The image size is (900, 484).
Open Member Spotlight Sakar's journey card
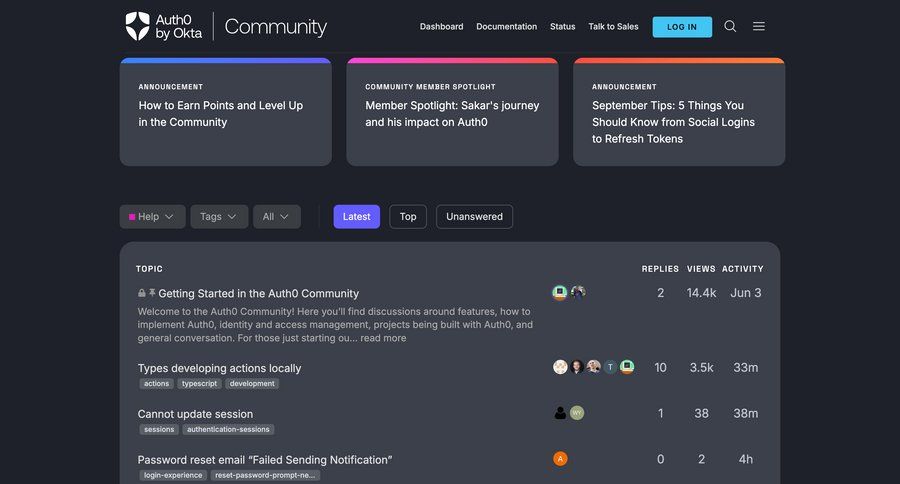[x=452, y=112]
